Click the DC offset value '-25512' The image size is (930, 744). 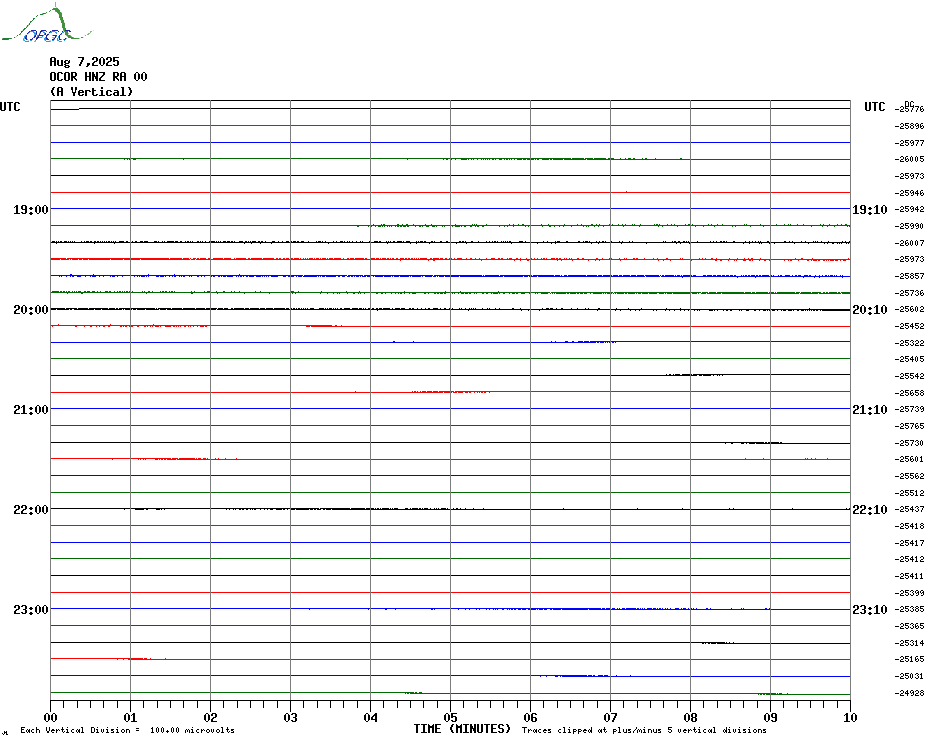pos(909,493)
